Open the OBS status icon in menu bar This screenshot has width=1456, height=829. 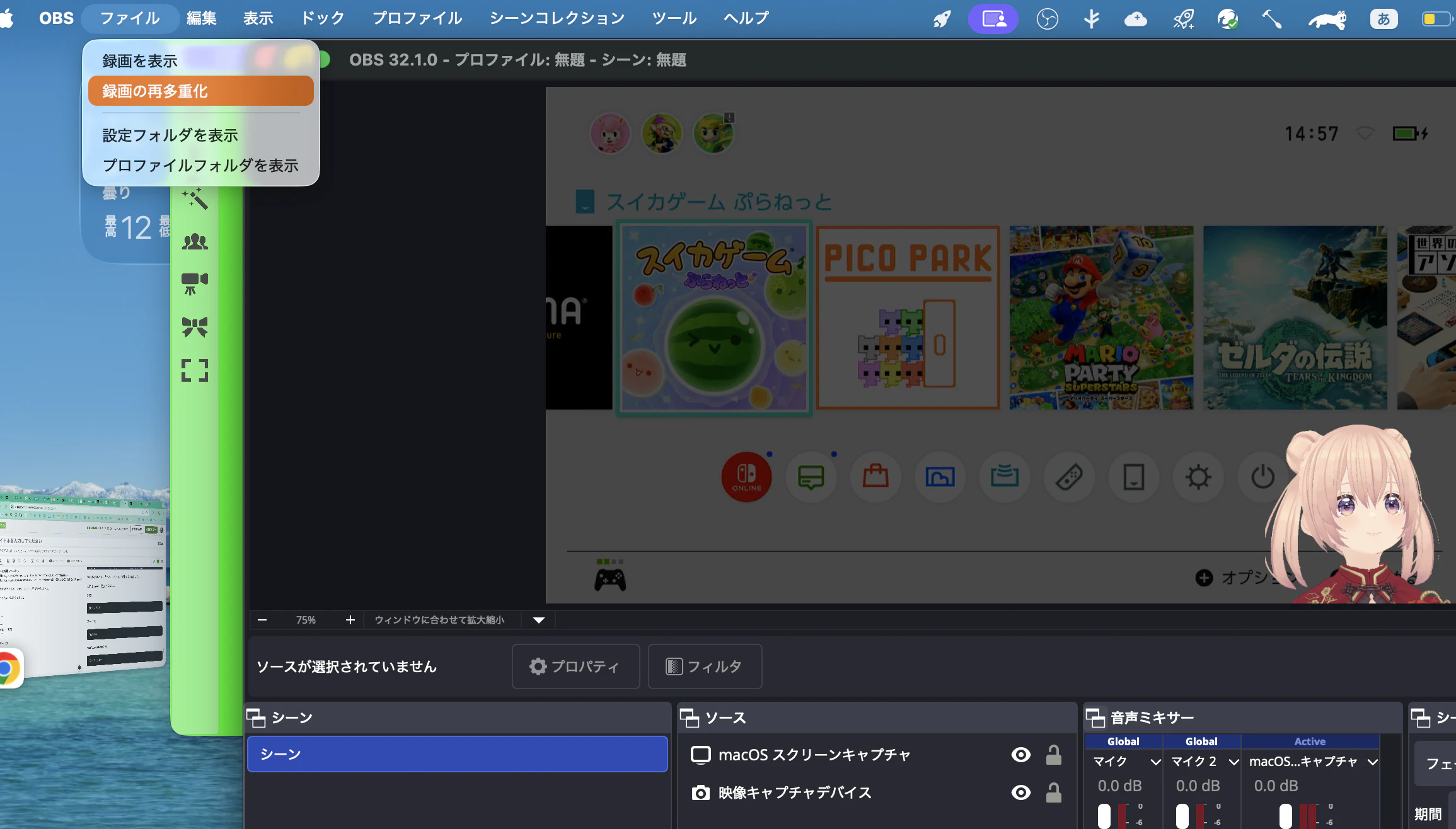(x=1047, y=19)
